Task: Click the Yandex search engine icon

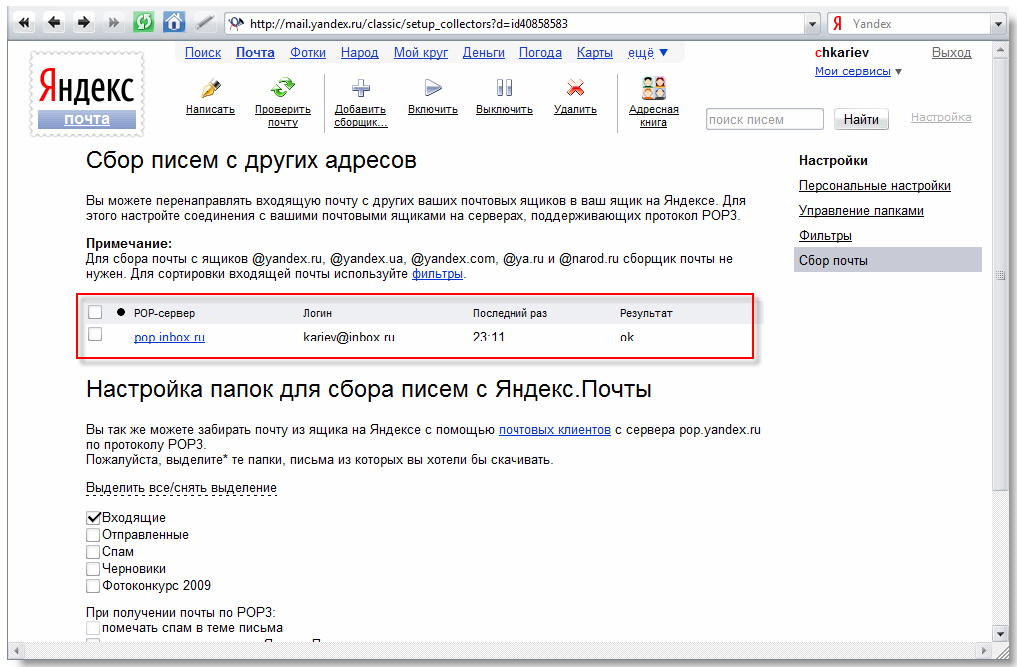Action: 837,24
